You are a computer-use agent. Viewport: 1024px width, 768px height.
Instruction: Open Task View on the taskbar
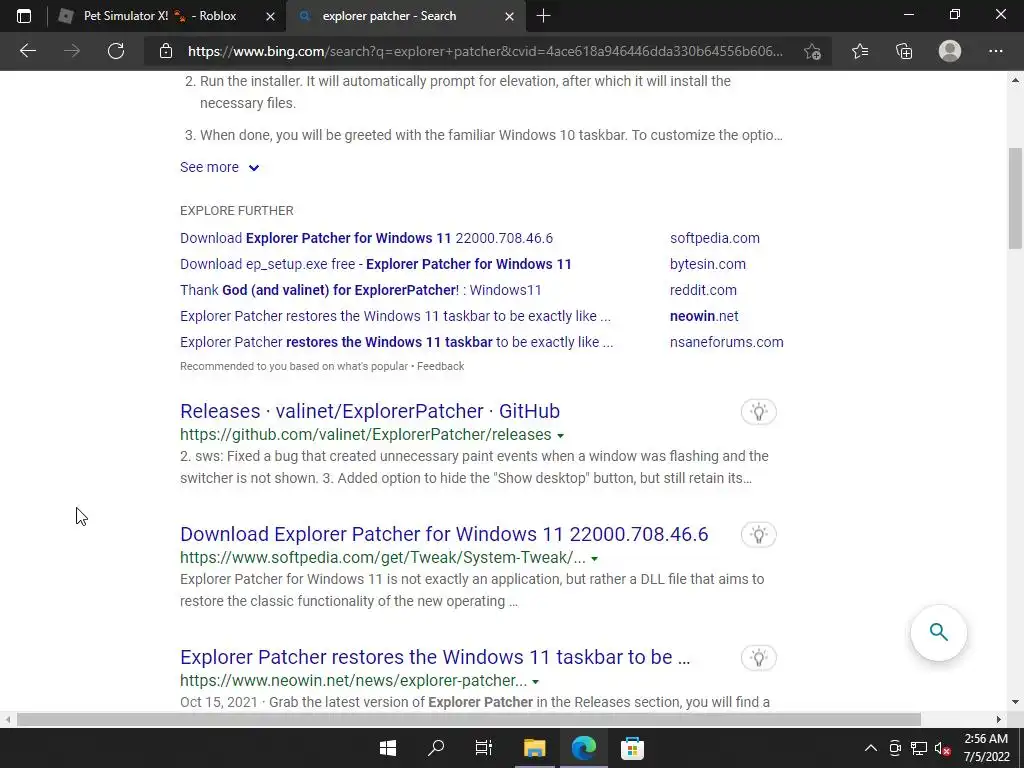coord(484,748)
